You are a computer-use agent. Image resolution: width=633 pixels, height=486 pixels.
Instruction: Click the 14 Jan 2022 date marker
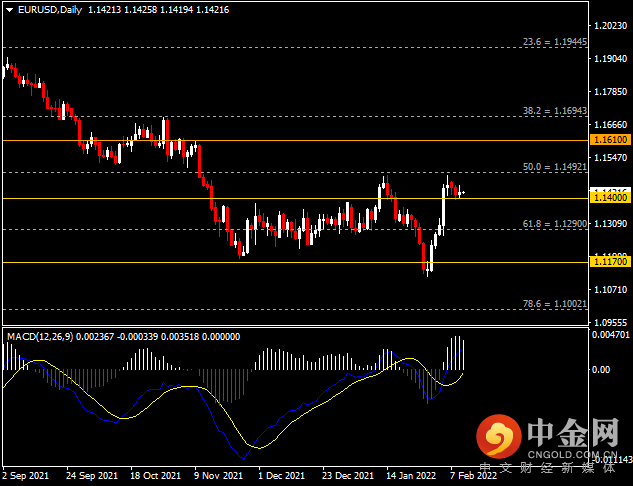411,476
